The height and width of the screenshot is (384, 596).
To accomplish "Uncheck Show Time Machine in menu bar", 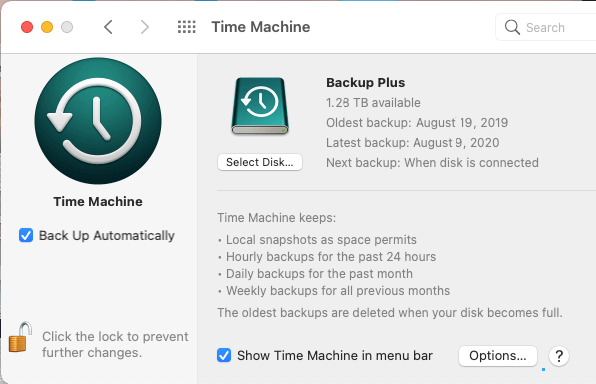I will tap(224, 355).
